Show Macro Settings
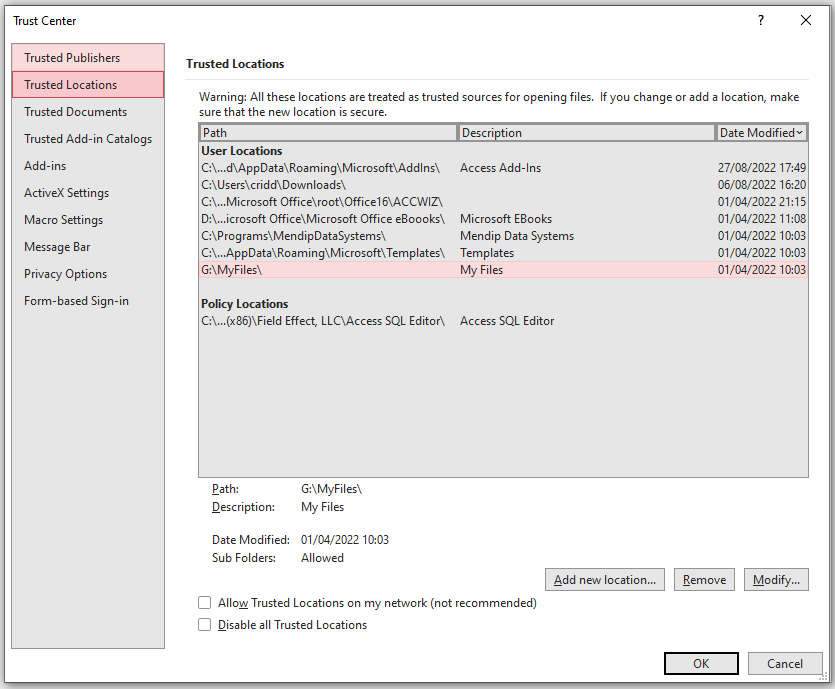This screenshot has height=689, width=835. (x=88, y=220)
